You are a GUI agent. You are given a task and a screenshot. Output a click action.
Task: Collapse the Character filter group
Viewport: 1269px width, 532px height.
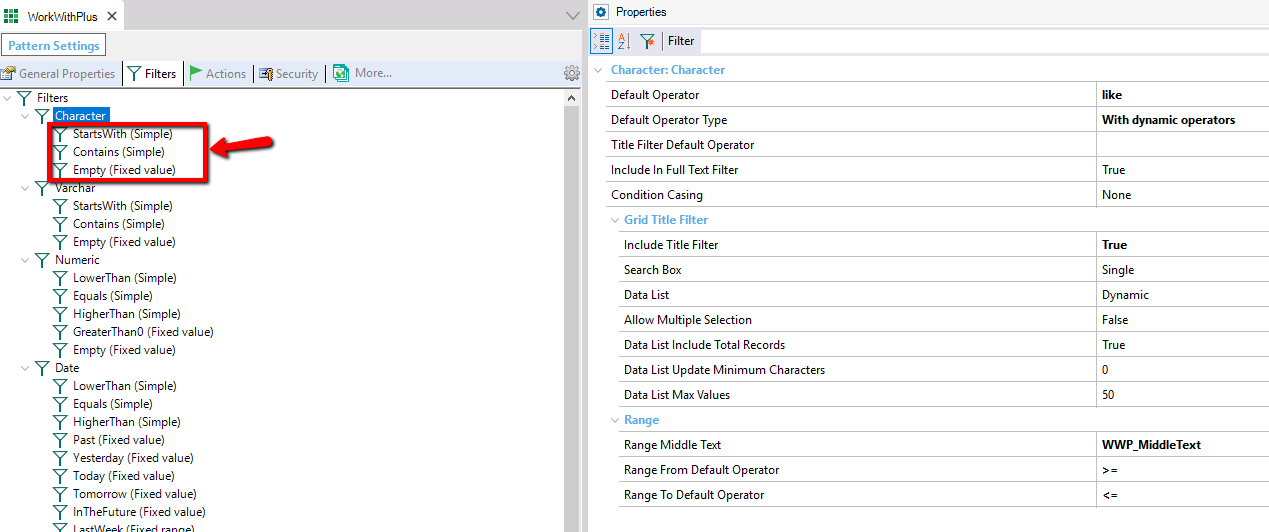pyautogui.click(x=25, y=116)
